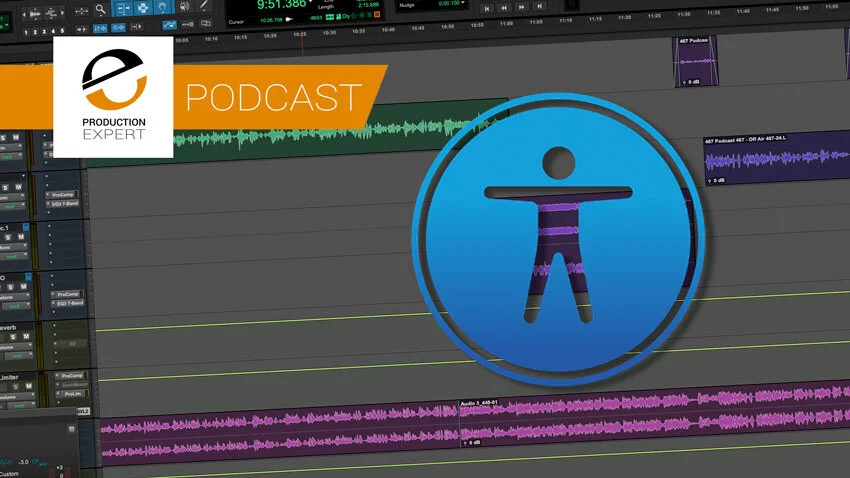Click the send slot on the Reverb track
The height and width of the screenshot is (478, 850).
(72, 344)
